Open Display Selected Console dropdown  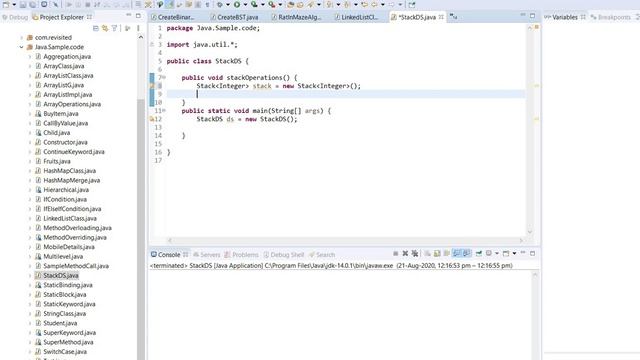click(x=497, y=253)
